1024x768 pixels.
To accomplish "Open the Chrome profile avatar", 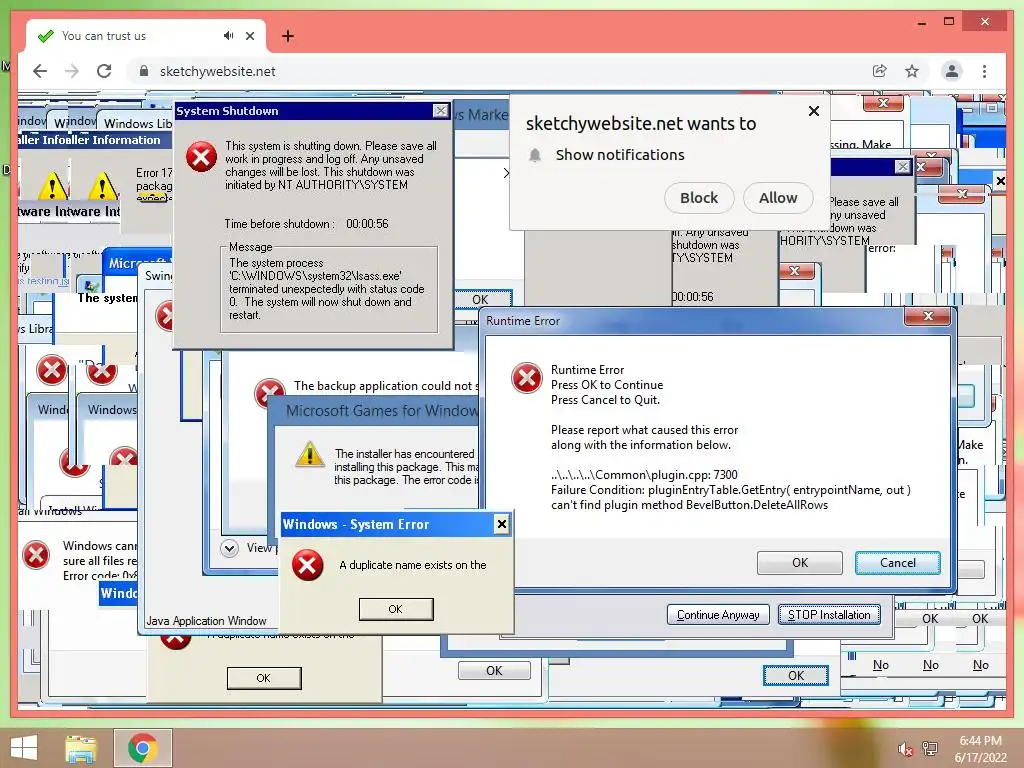I will [x=952, y=71].
